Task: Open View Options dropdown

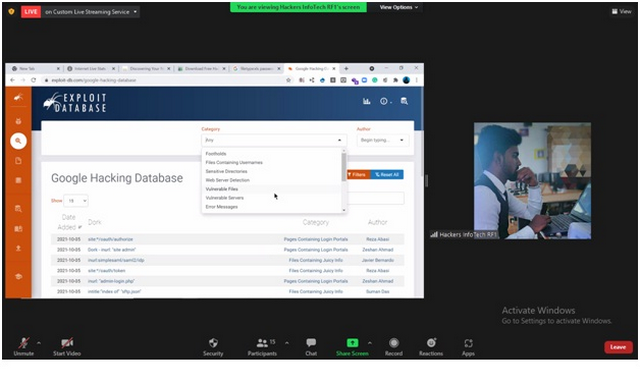Action: click(x=398, y=7)
